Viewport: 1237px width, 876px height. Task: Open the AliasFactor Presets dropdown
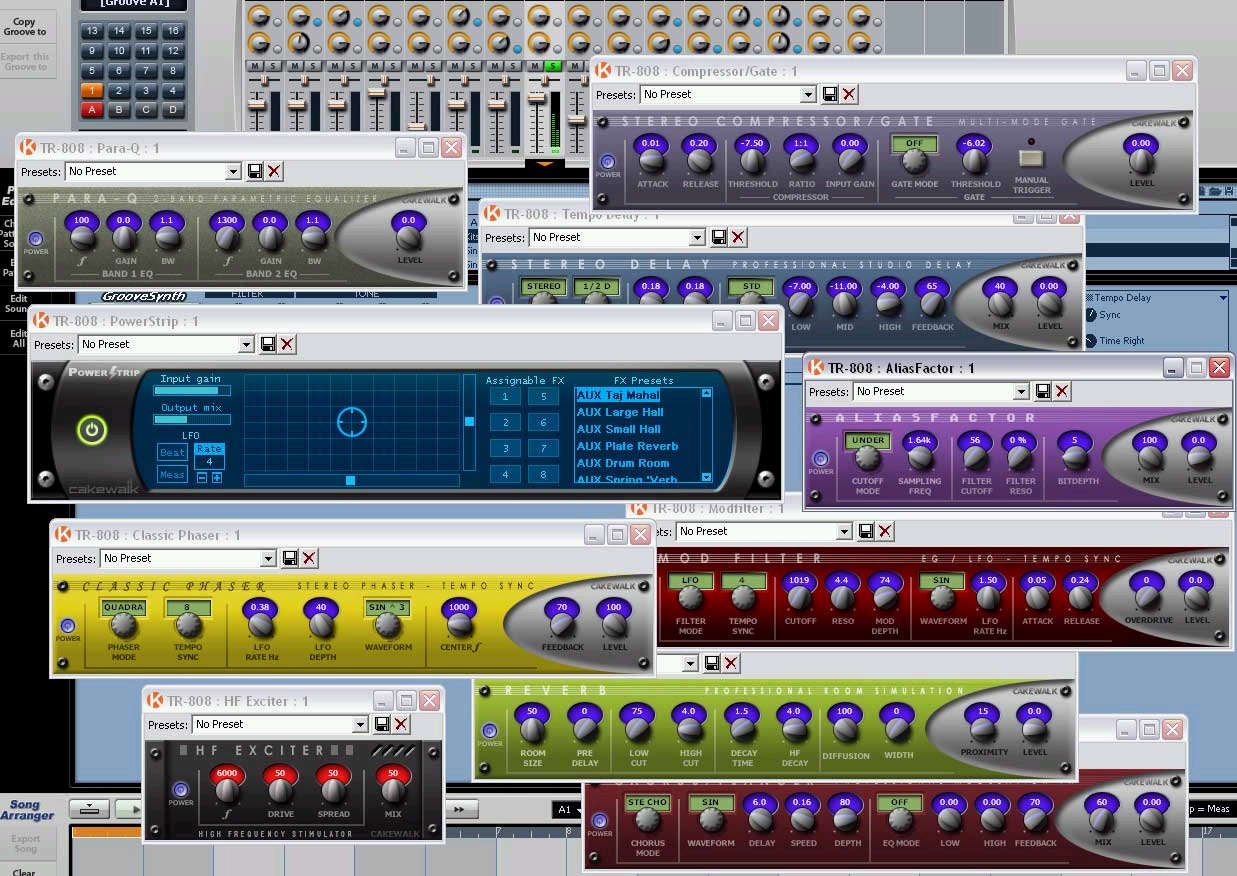click(1021, 392)
